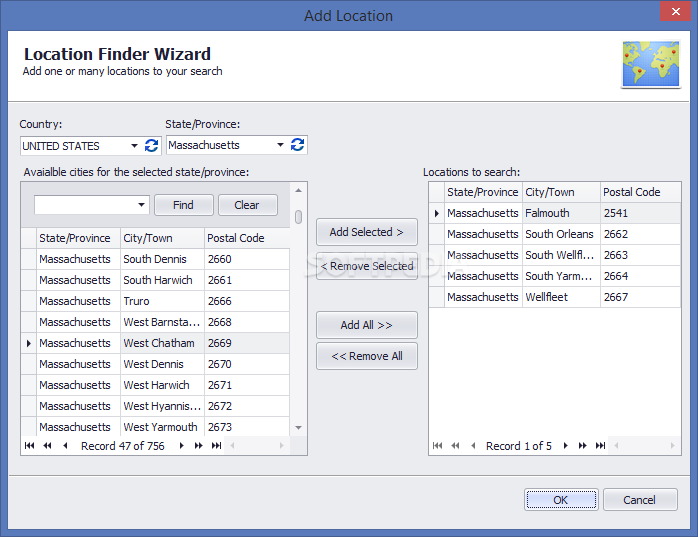This screenshot has height=537, width=698.
Task: Select the West Chatham row
Action: (155, 343)
